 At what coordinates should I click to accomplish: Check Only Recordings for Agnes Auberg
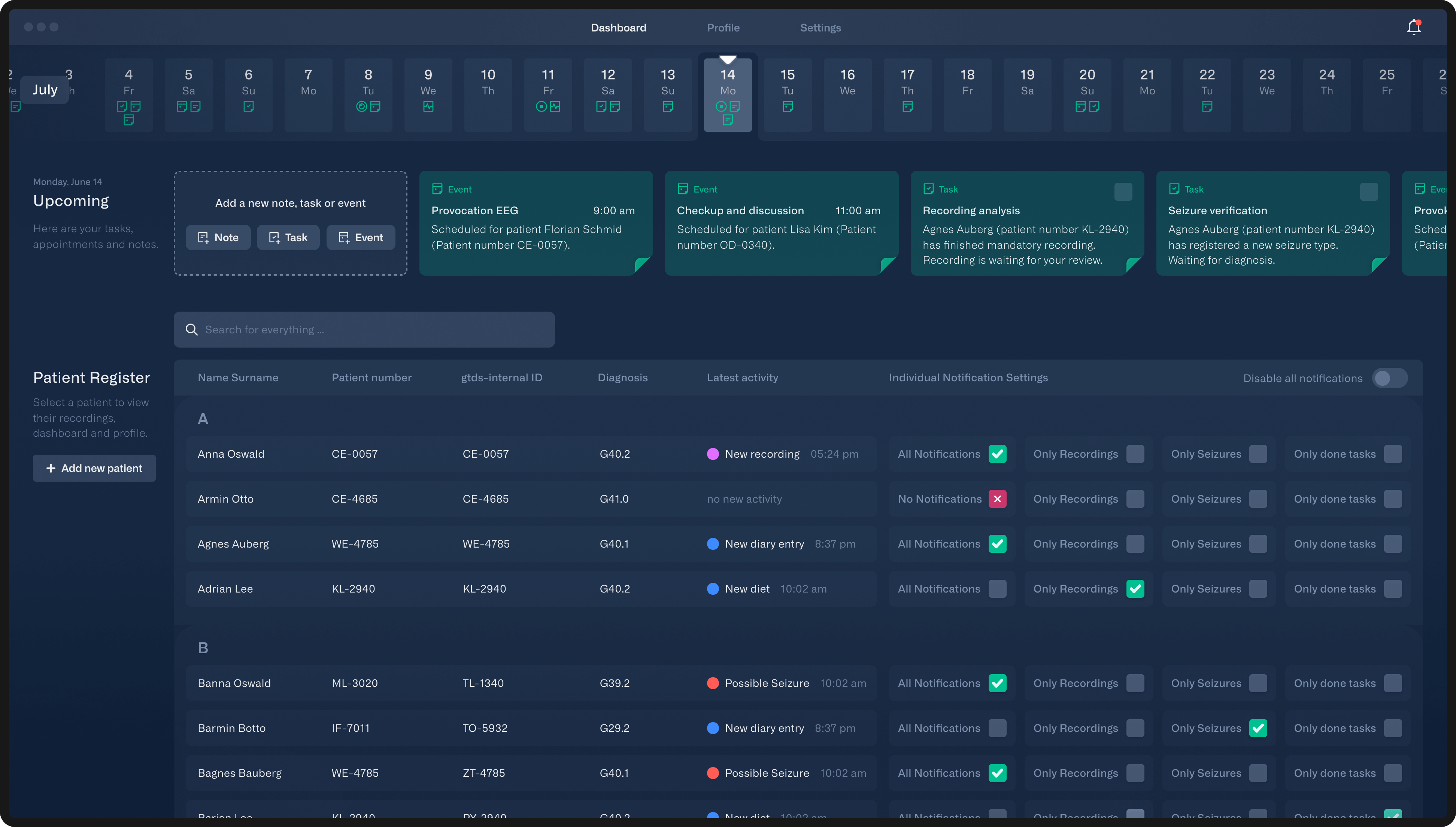click(x=1135, y=543)
